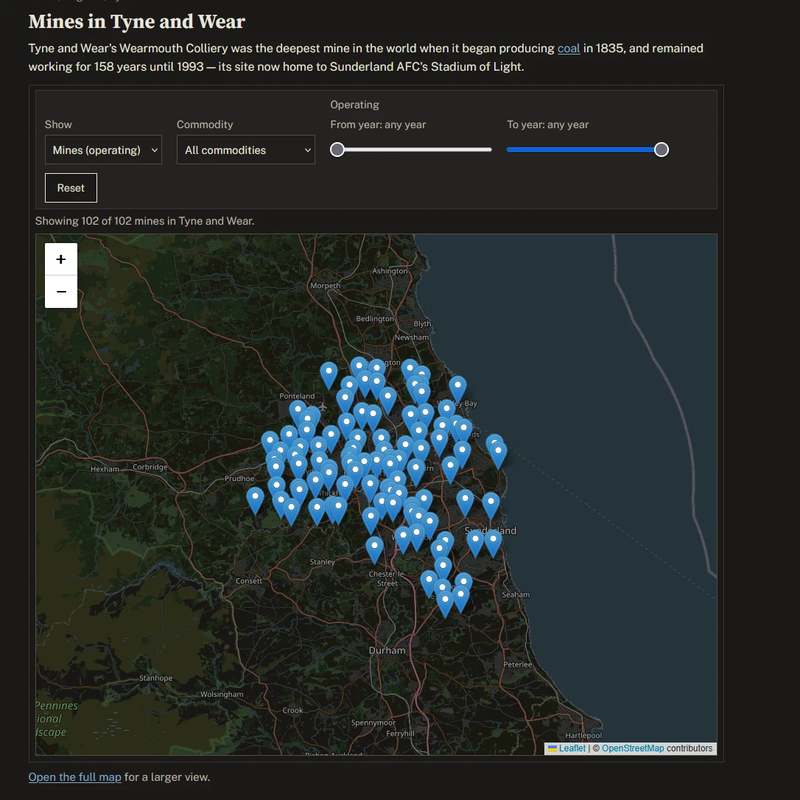
Task: Click the 'Mines in Tyne and Wear' heading
Action: tap(137, 21)
